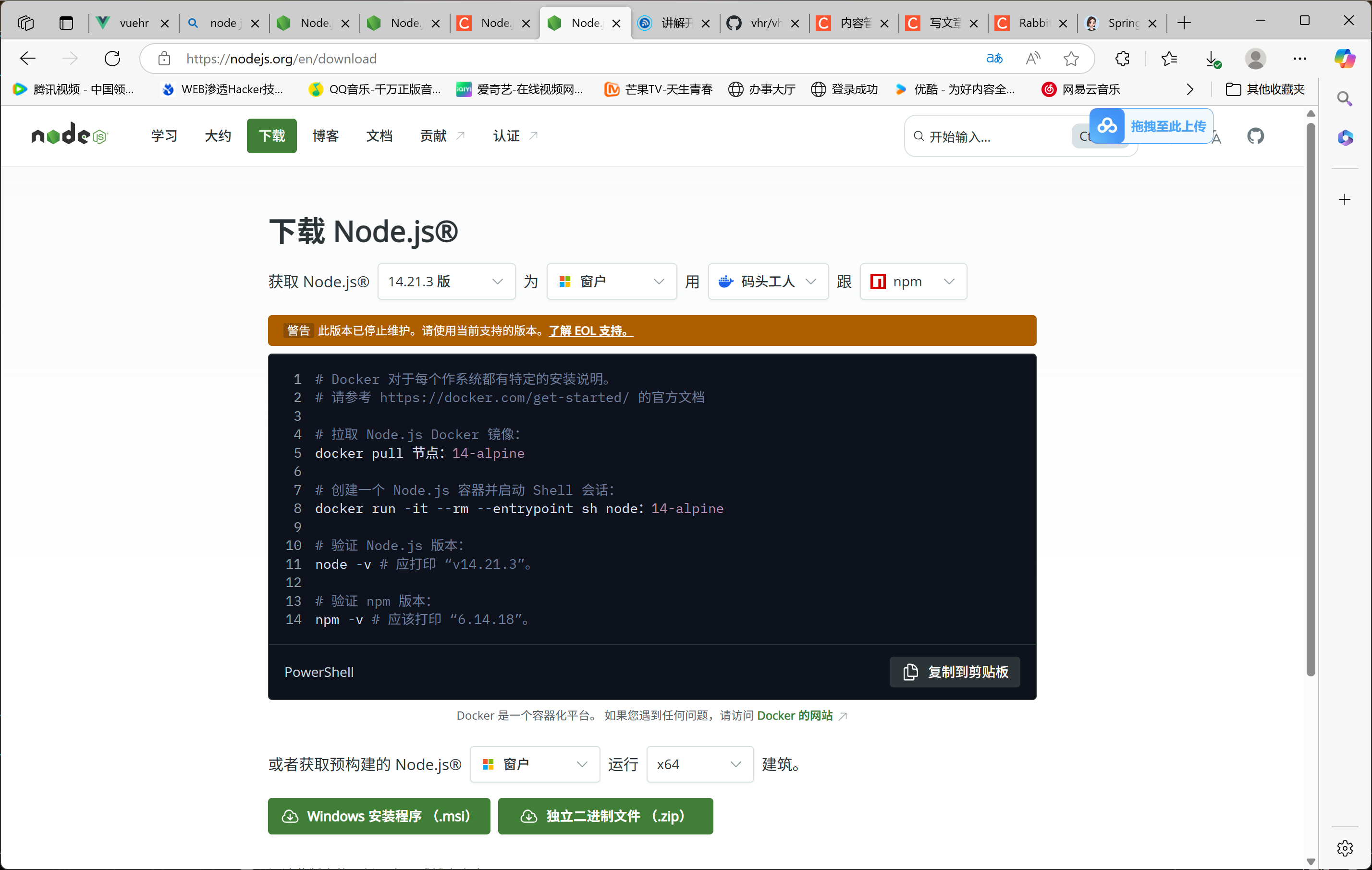1372x870 pixels.
Task: Click 复制到剪贴板 copy button
Action: [x=955, y=672]
